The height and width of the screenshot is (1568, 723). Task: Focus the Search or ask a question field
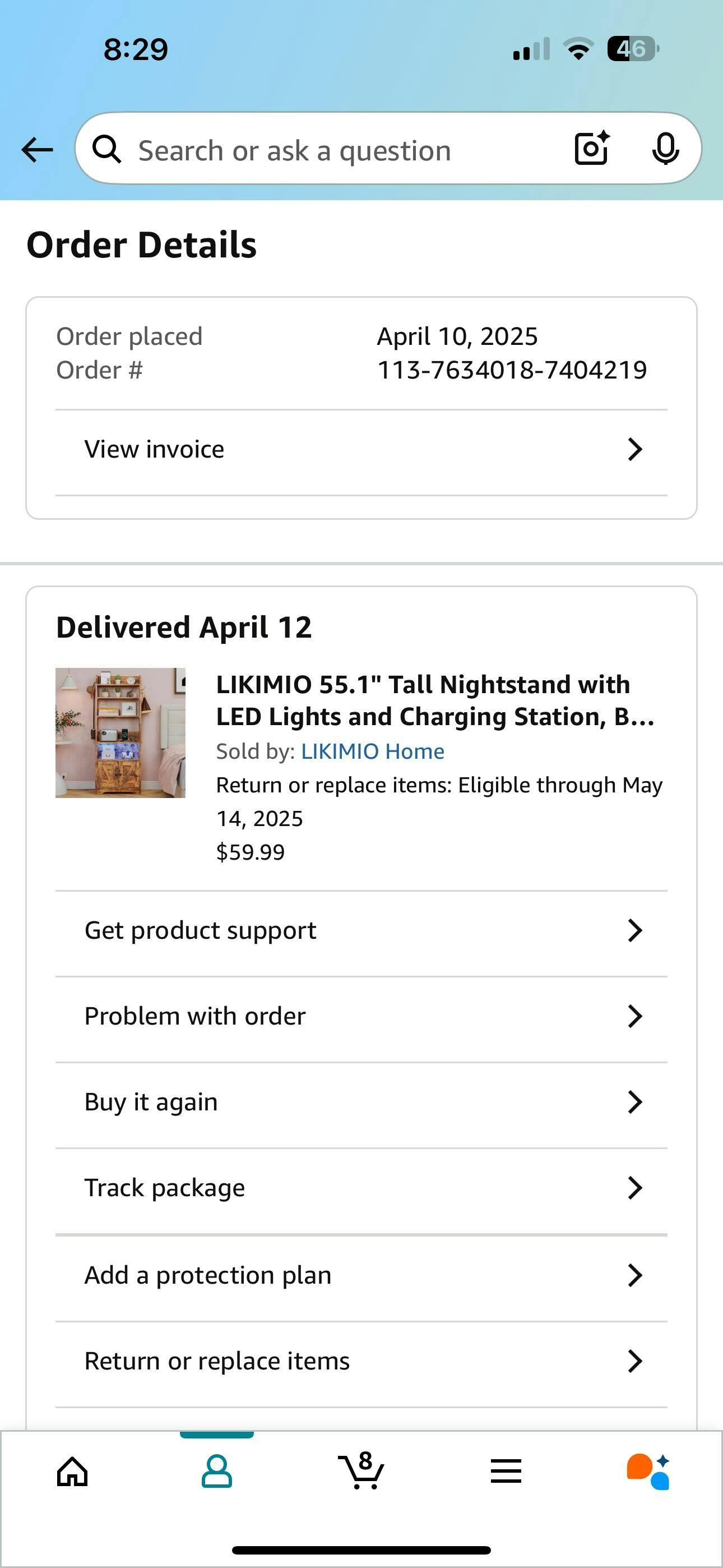pos(341,150)
